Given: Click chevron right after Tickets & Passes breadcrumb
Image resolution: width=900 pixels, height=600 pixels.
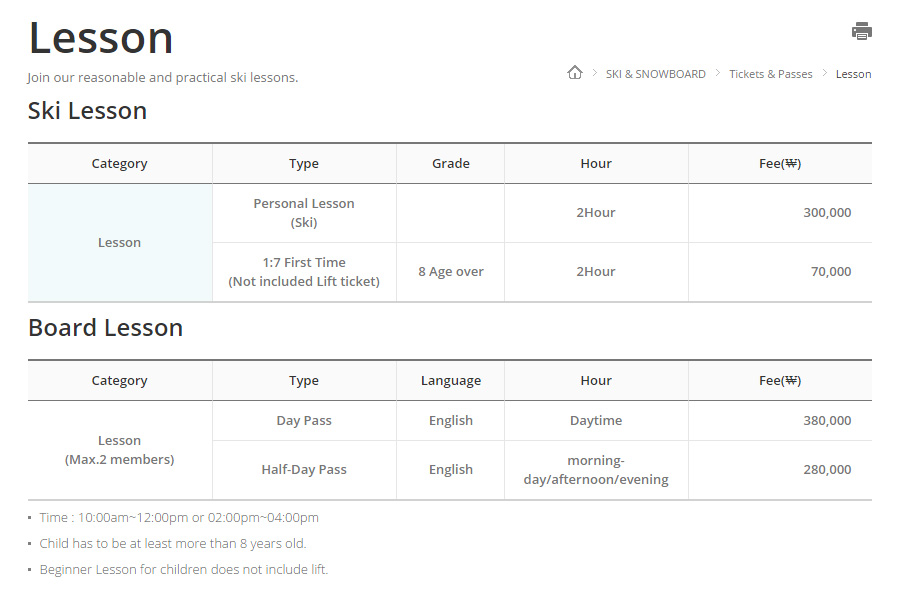Looking at the screenshot, I should (824, 73).
